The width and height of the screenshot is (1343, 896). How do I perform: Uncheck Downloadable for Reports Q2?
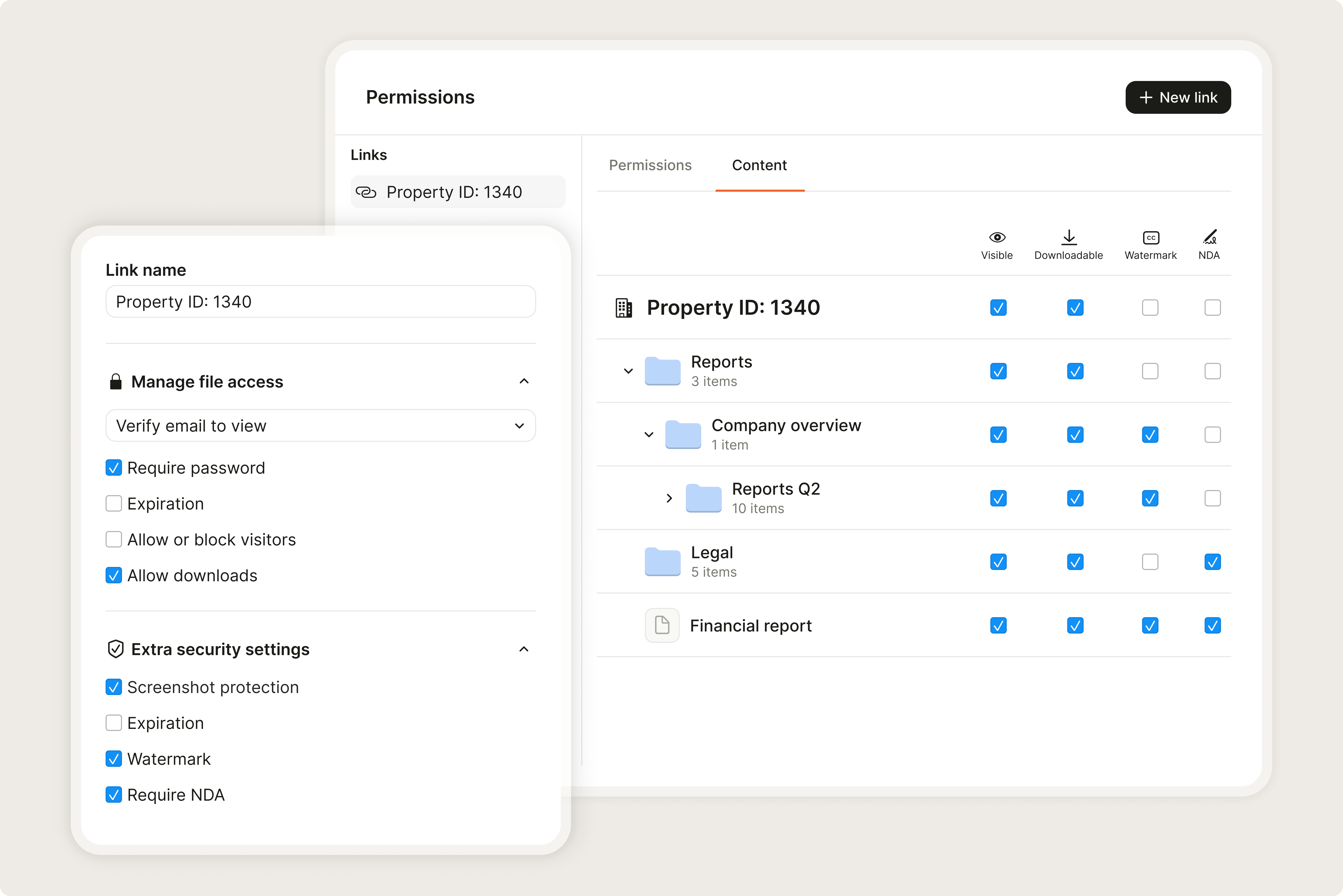coord(1075,498)
